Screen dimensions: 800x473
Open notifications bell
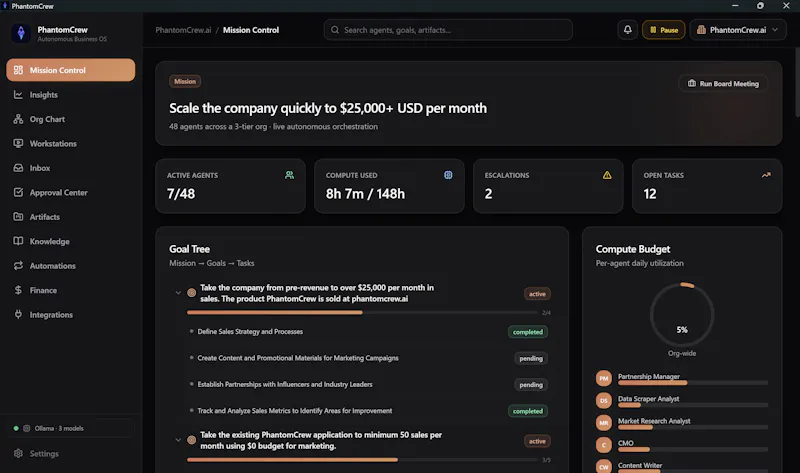coord(628,30)
